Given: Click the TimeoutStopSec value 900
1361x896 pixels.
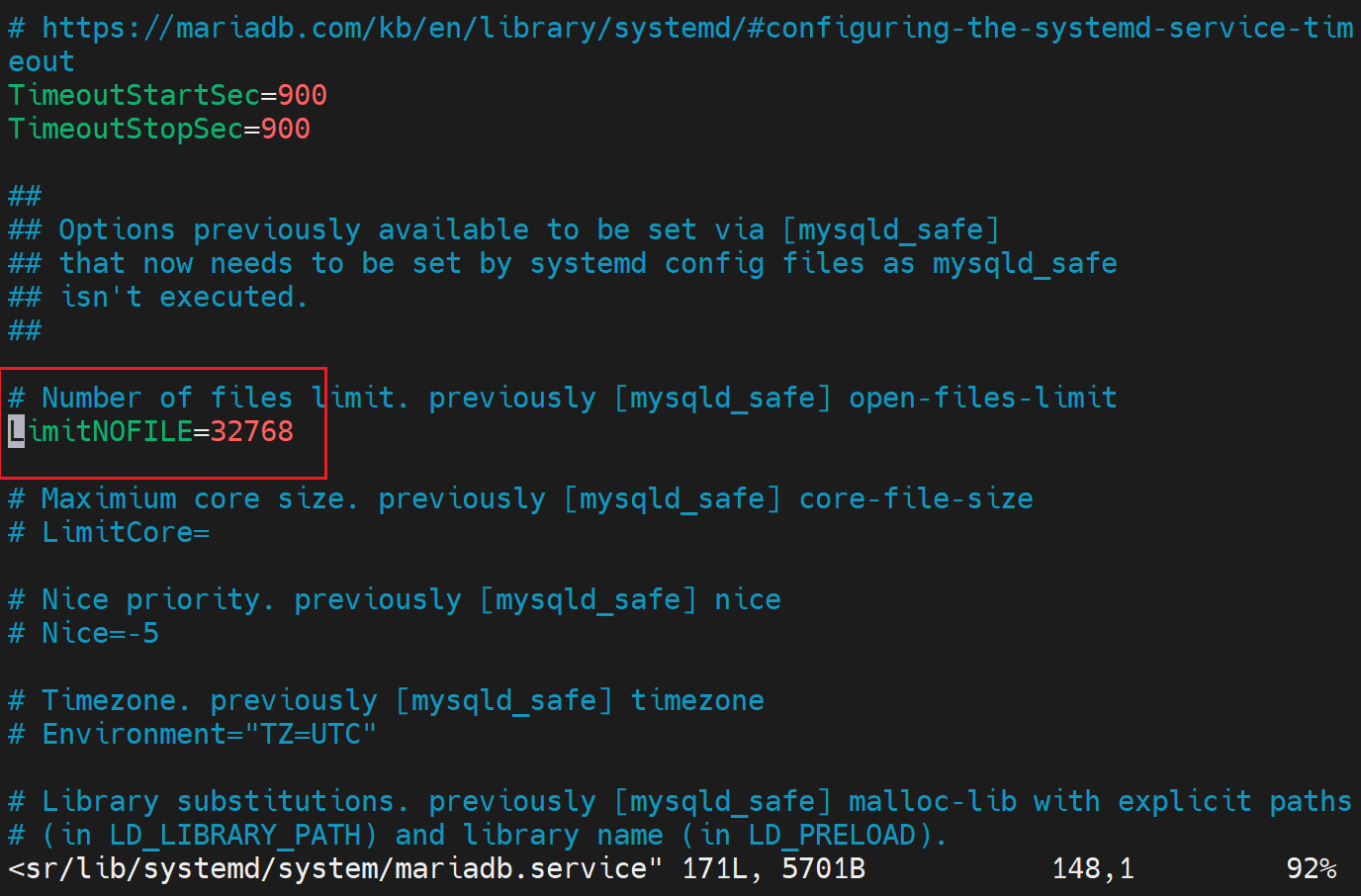Looking at the screenshot, I should point(285,129).
